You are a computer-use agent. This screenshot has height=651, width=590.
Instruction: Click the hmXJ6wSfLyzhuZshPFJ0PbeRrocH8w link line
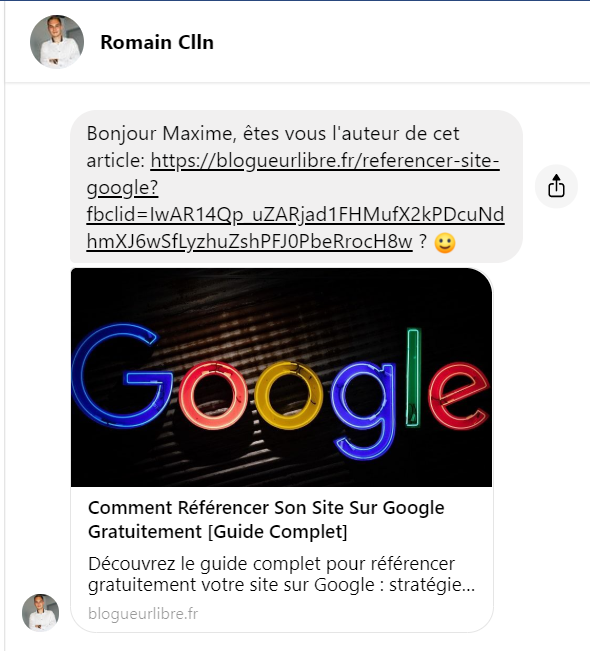pos(250,242)
